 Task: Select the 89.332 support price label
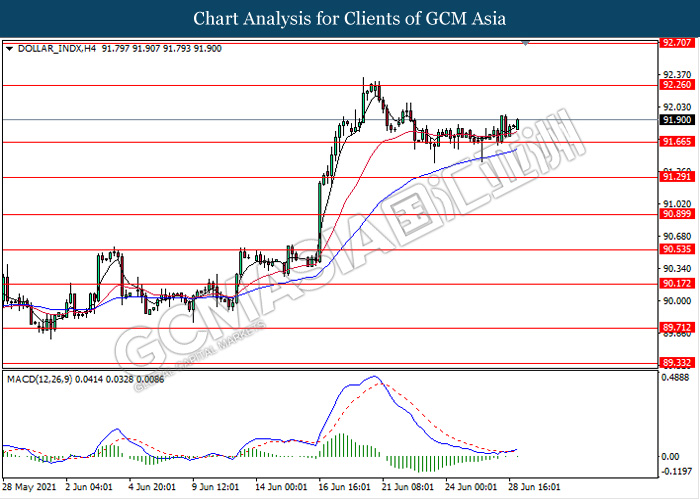pyautogui.click(x=677, y=363)
